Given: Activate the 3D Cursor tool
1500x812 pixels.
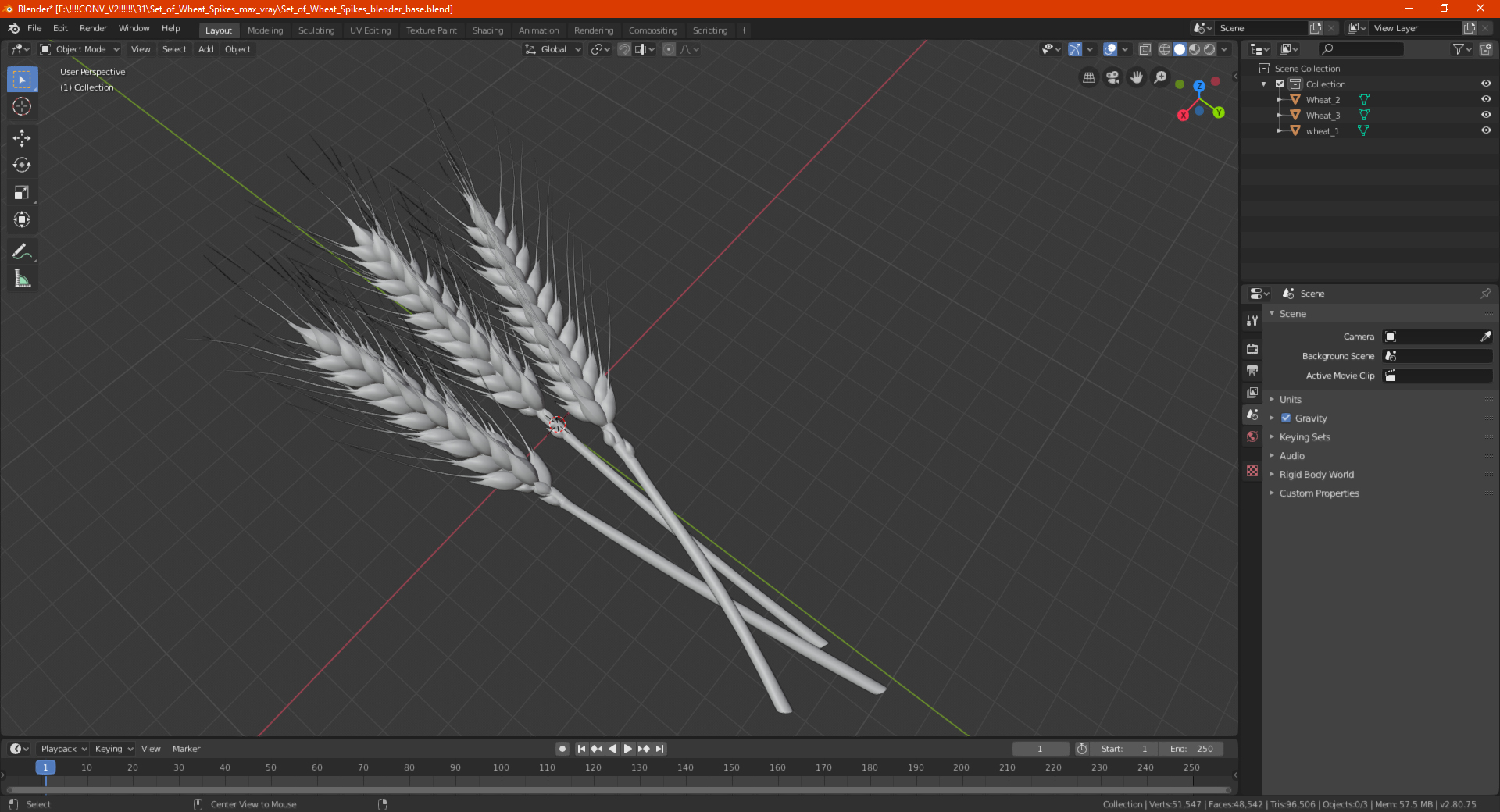Looking at the screenshot, I should (x=22, y=106).
